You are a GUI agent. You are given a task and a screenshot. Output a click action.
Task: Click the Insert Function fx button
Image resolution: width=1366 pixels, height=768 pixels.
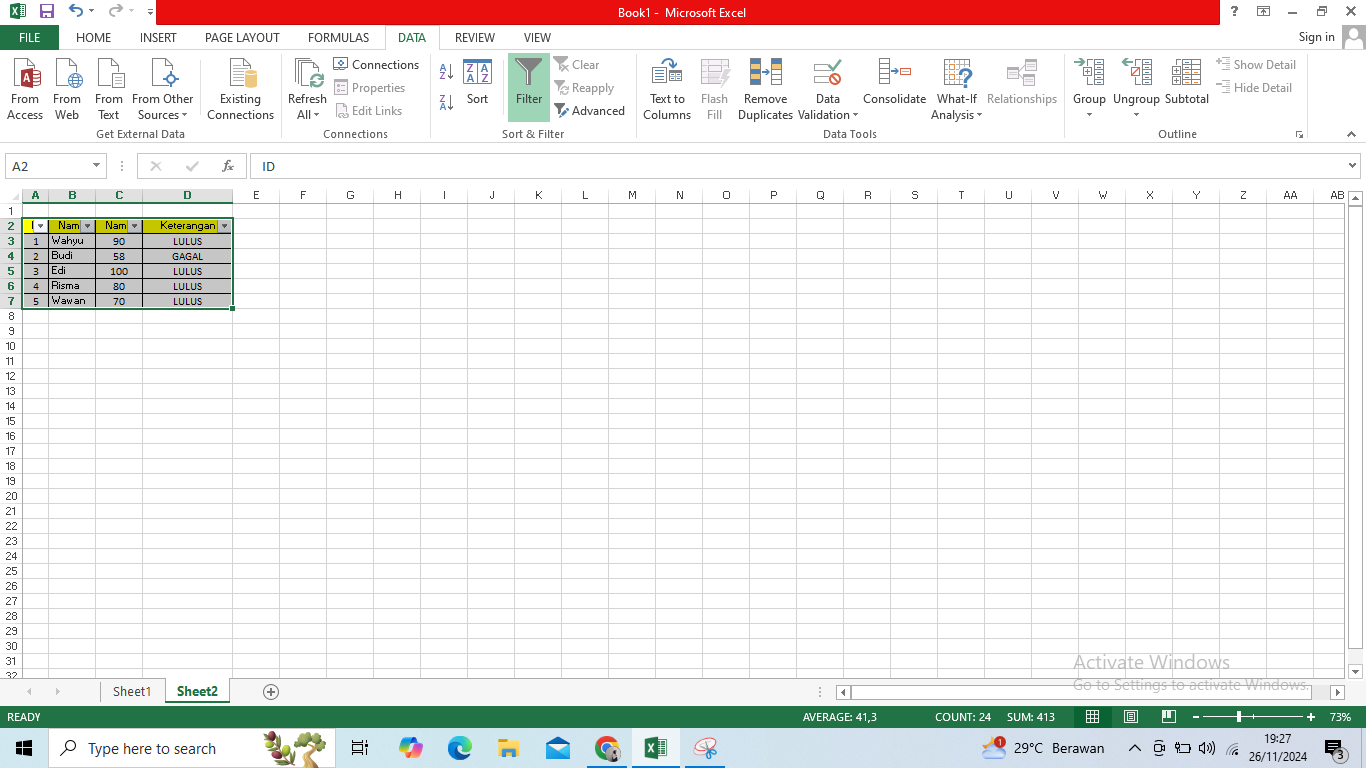click(x=228, y=166)
